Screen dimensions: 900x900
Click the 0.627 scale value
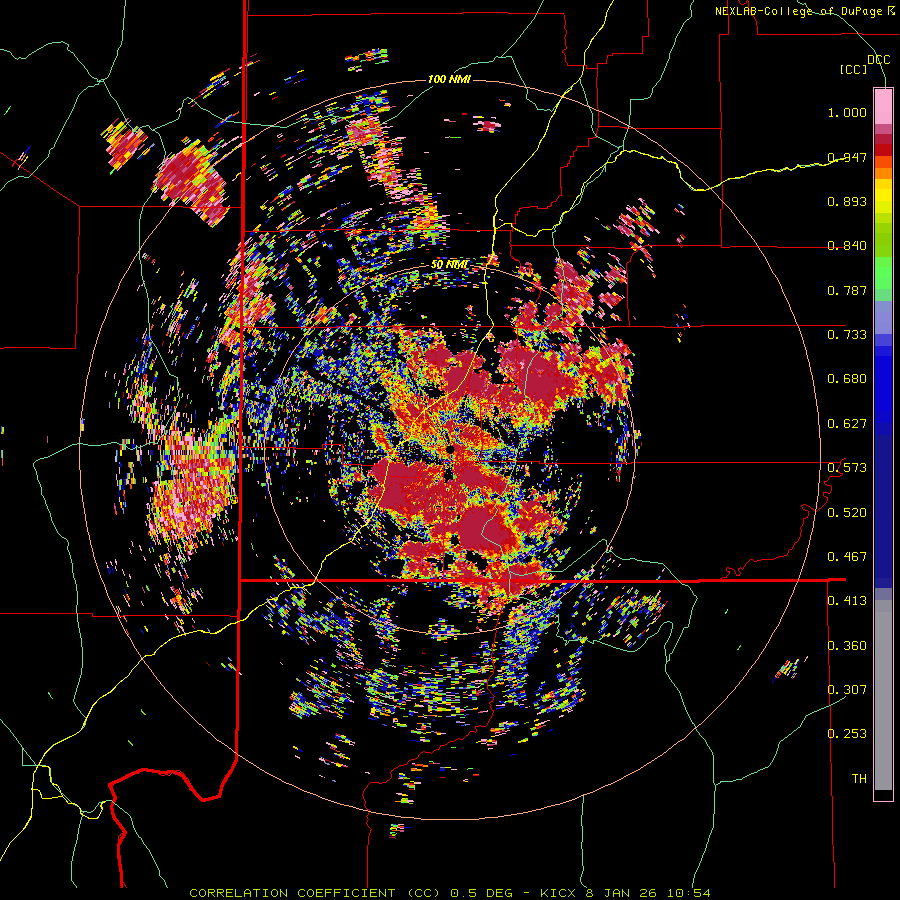(847, 424)
